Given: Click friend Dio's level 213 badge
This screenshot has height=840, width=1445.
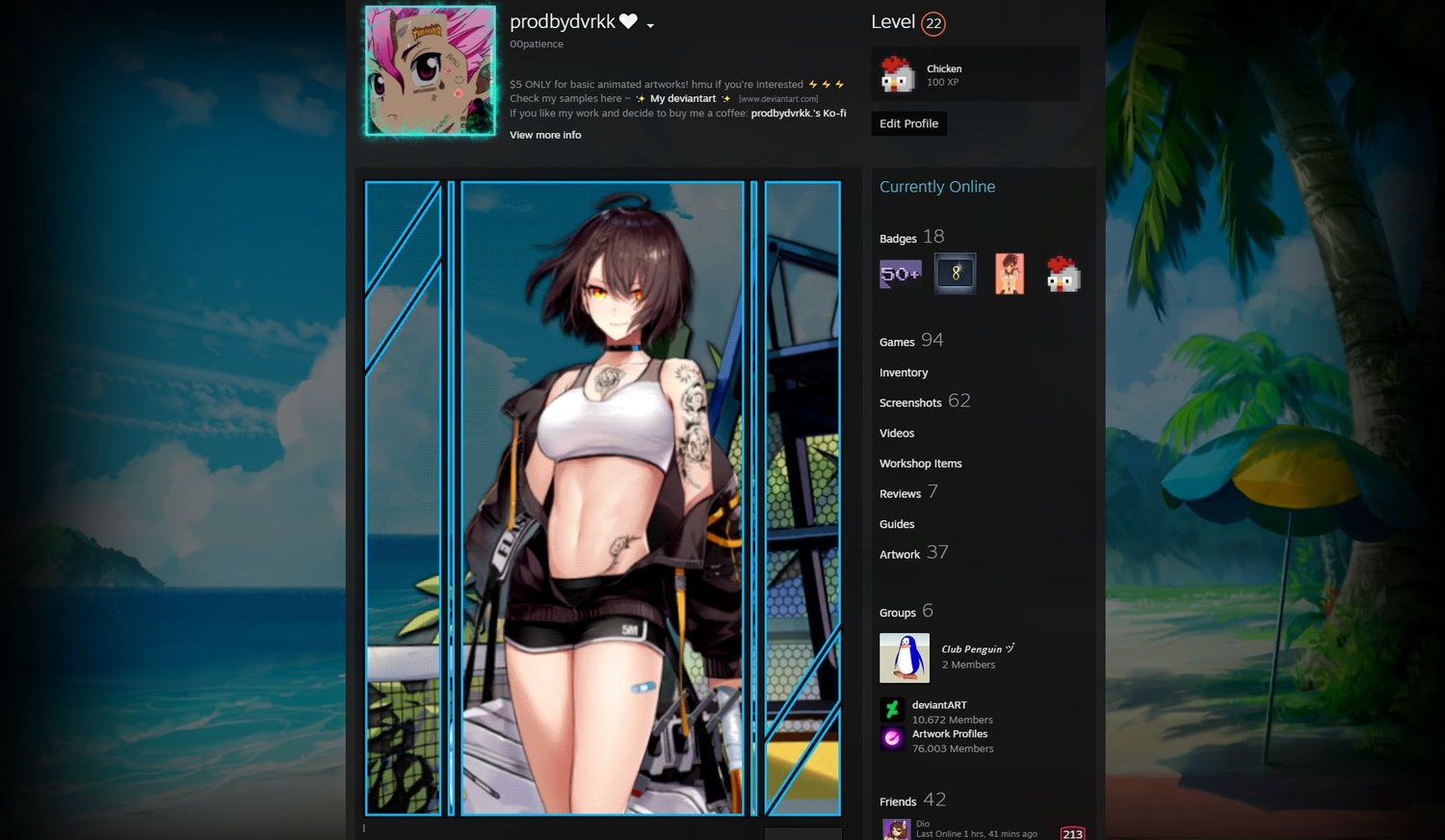Looking at the screenshot, I should (x=1072, y=833).
